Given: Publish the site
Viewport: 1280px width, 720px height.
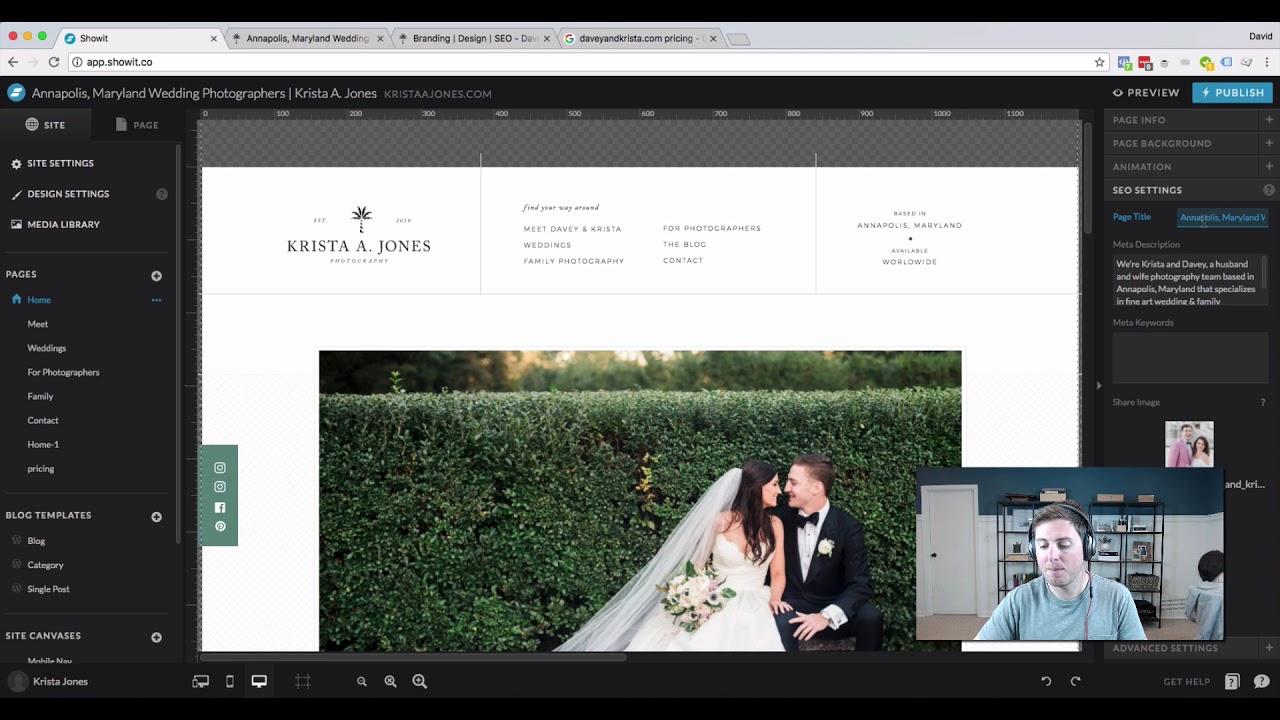Looking at the screenshot, I should tap(1232, 93).
